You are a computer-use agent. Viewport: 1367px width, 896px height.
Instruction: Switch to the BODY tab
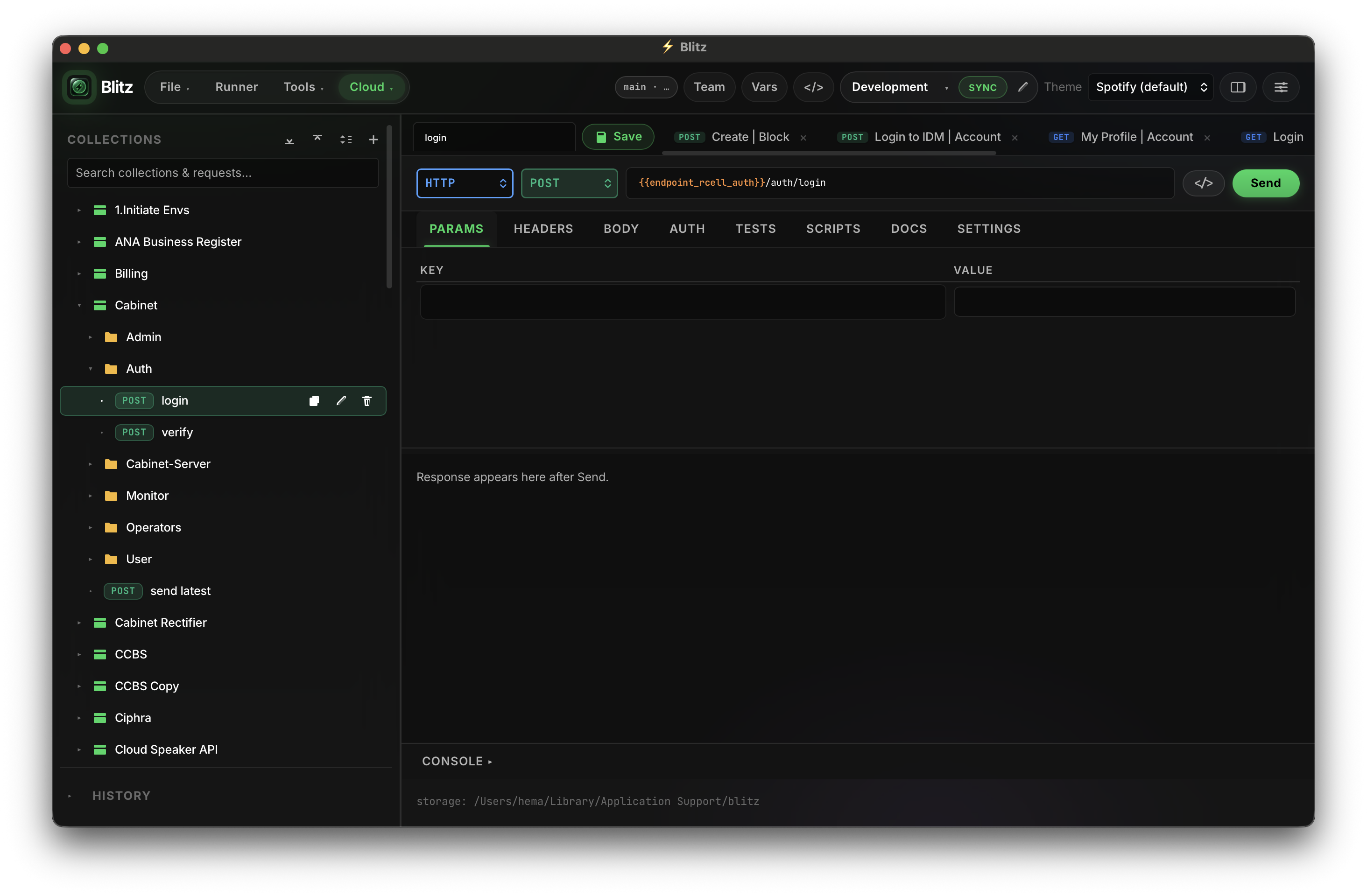[621, 229]
